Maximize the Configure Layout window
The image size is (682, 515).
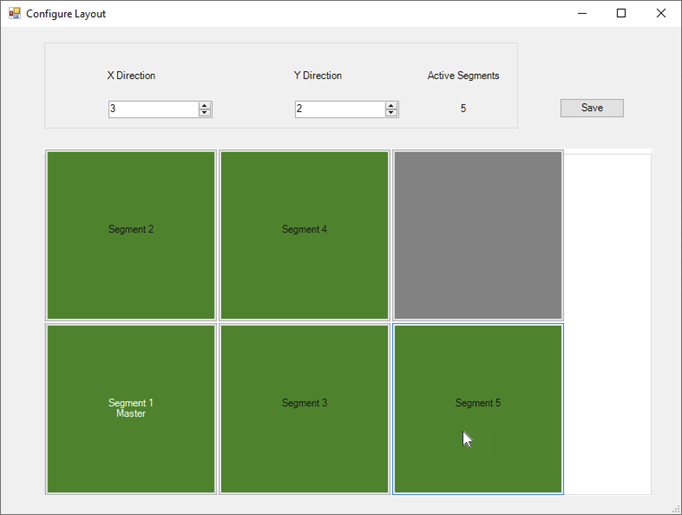(622, 13)
